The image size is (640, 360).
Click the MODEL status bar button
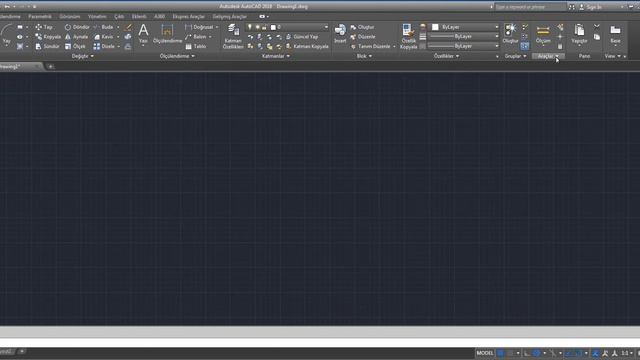[x=485, y=353]
